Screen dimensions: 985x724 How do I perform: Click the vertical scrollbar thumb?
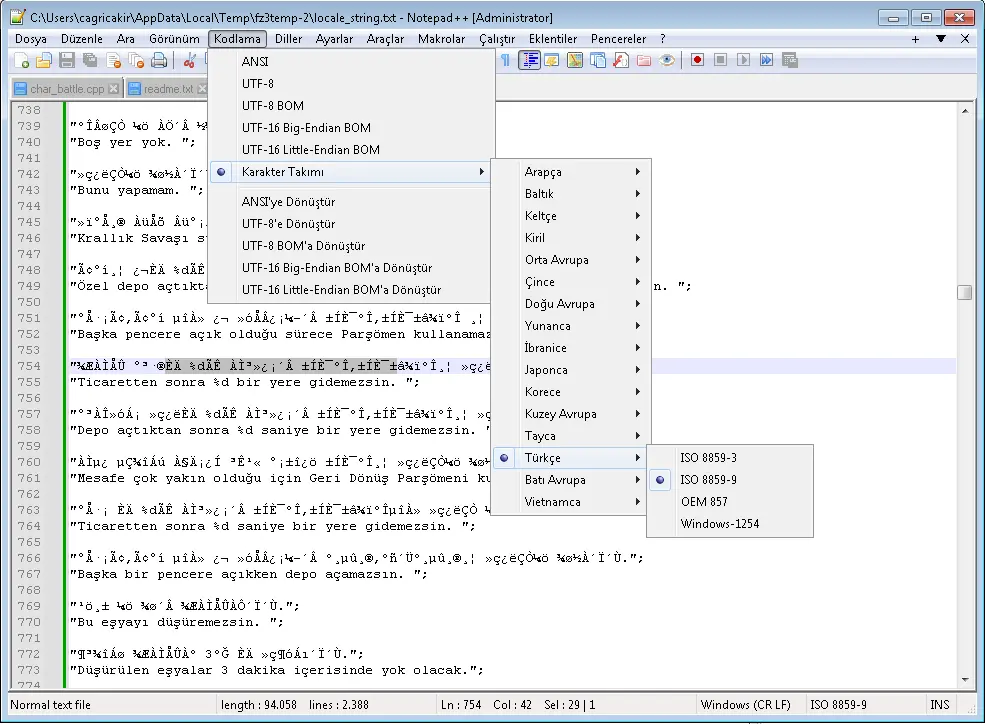click(964, 292)
